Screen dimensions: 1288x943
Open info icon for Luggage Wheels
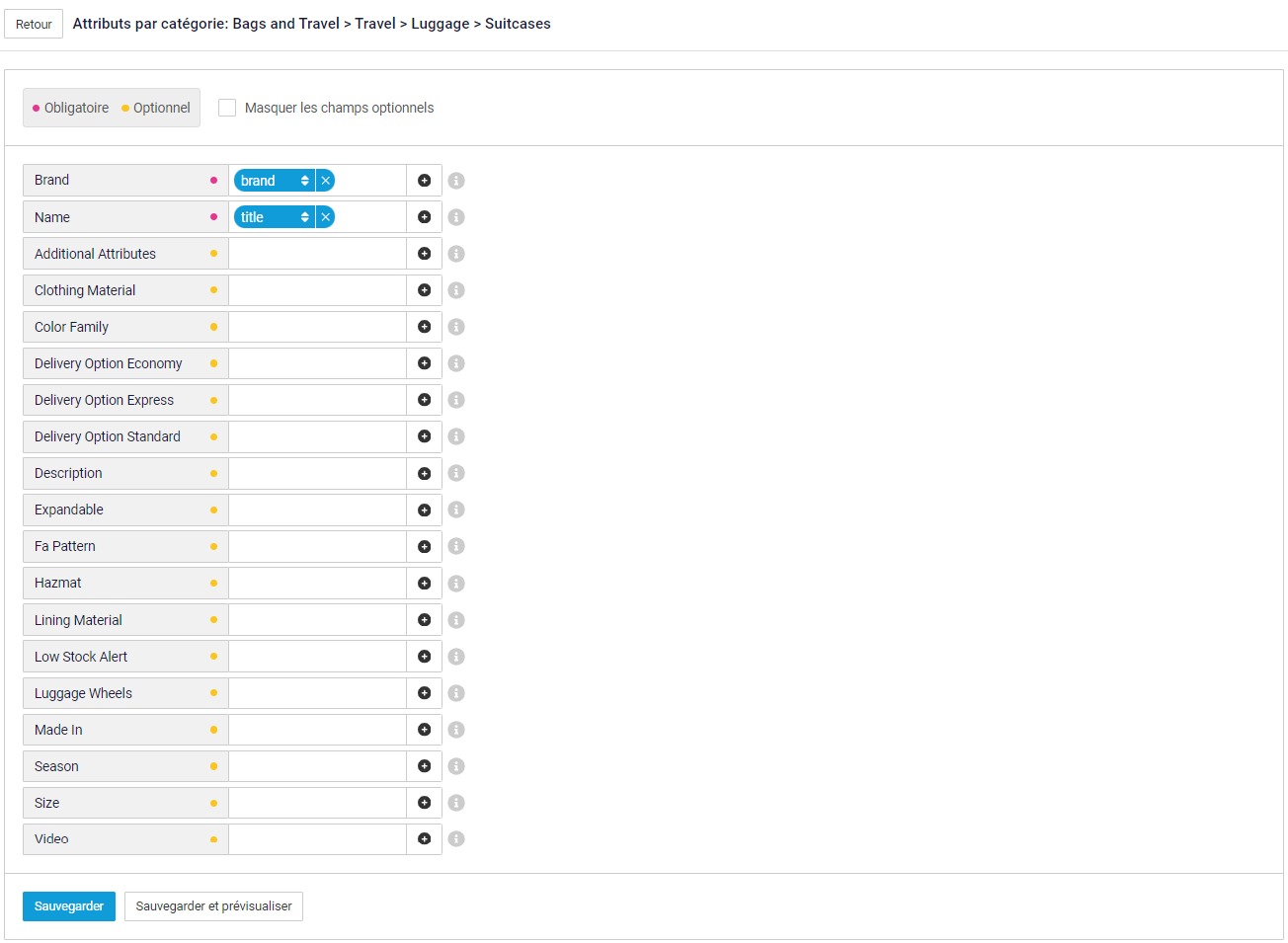click(x=456, y=693)
